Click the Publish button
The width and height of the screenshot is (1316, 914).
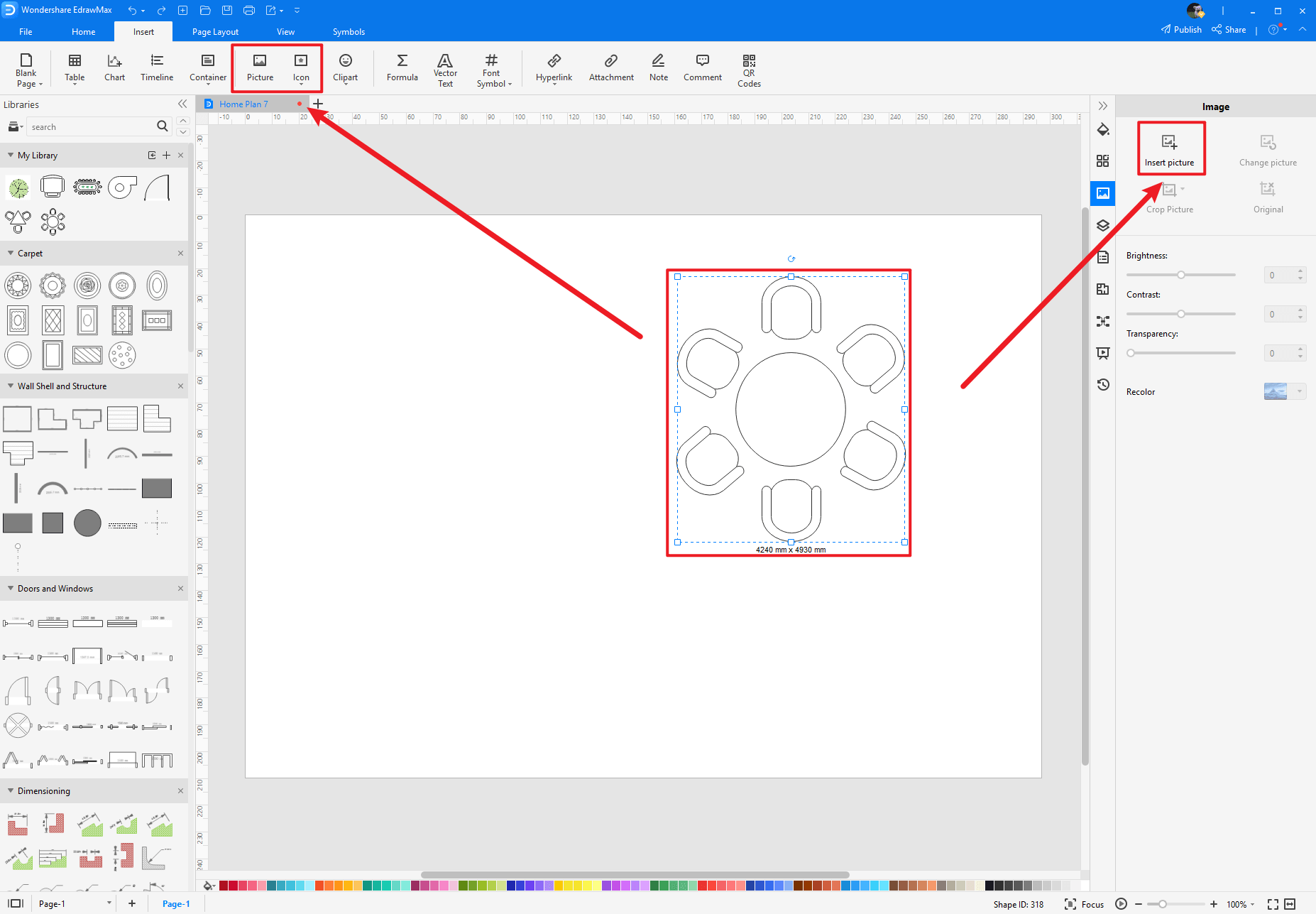pyautogui.click(x=1181, y=30)
